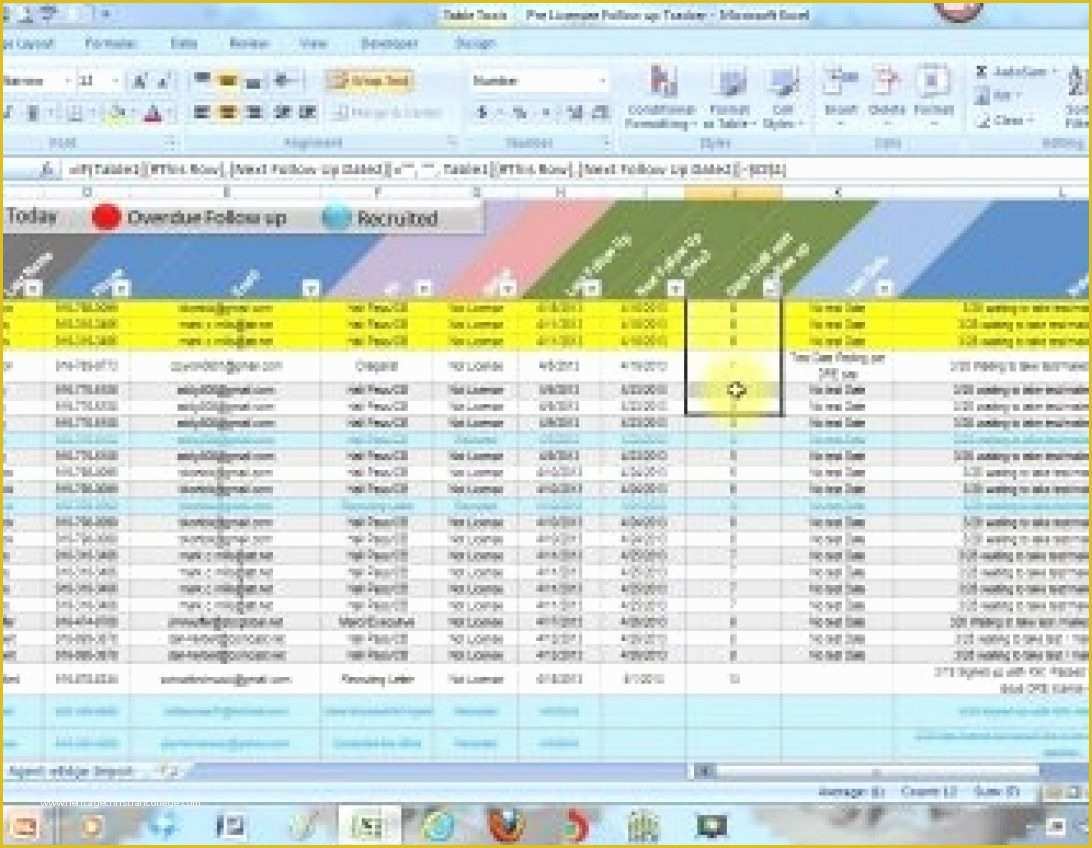Open Internet Explorer from the taskbar
Image resolution: width=1092 pixels, height=848 pixels.
439,826
